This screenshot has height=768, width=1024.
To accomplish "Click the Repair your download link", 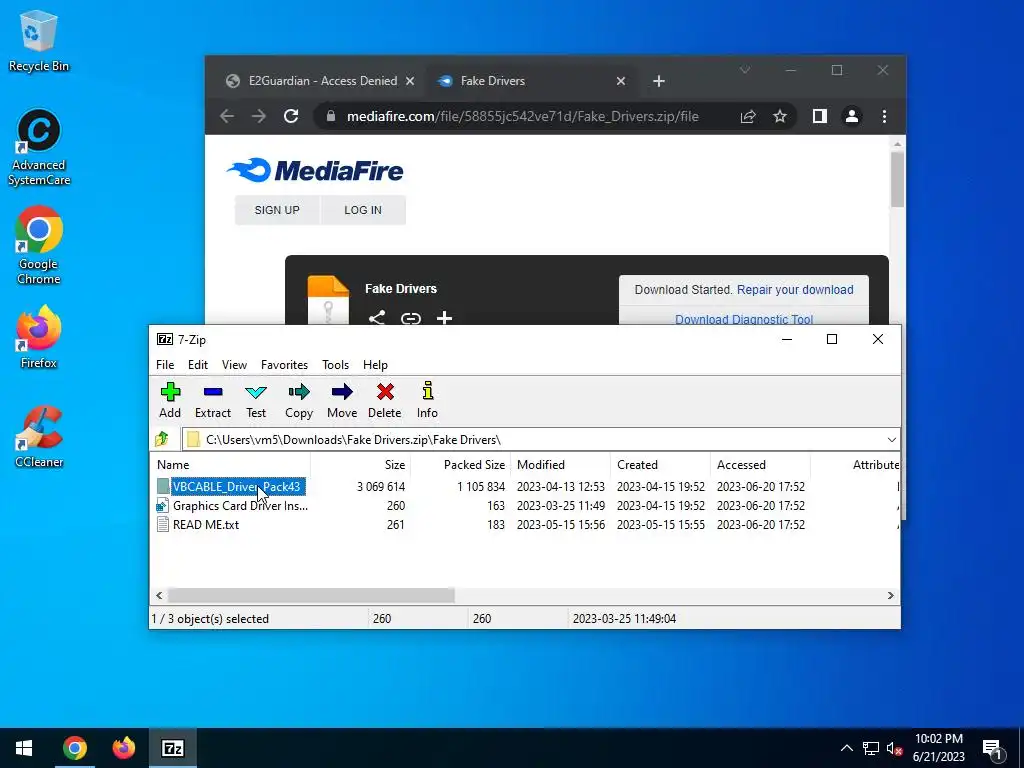I will point(795,290).
